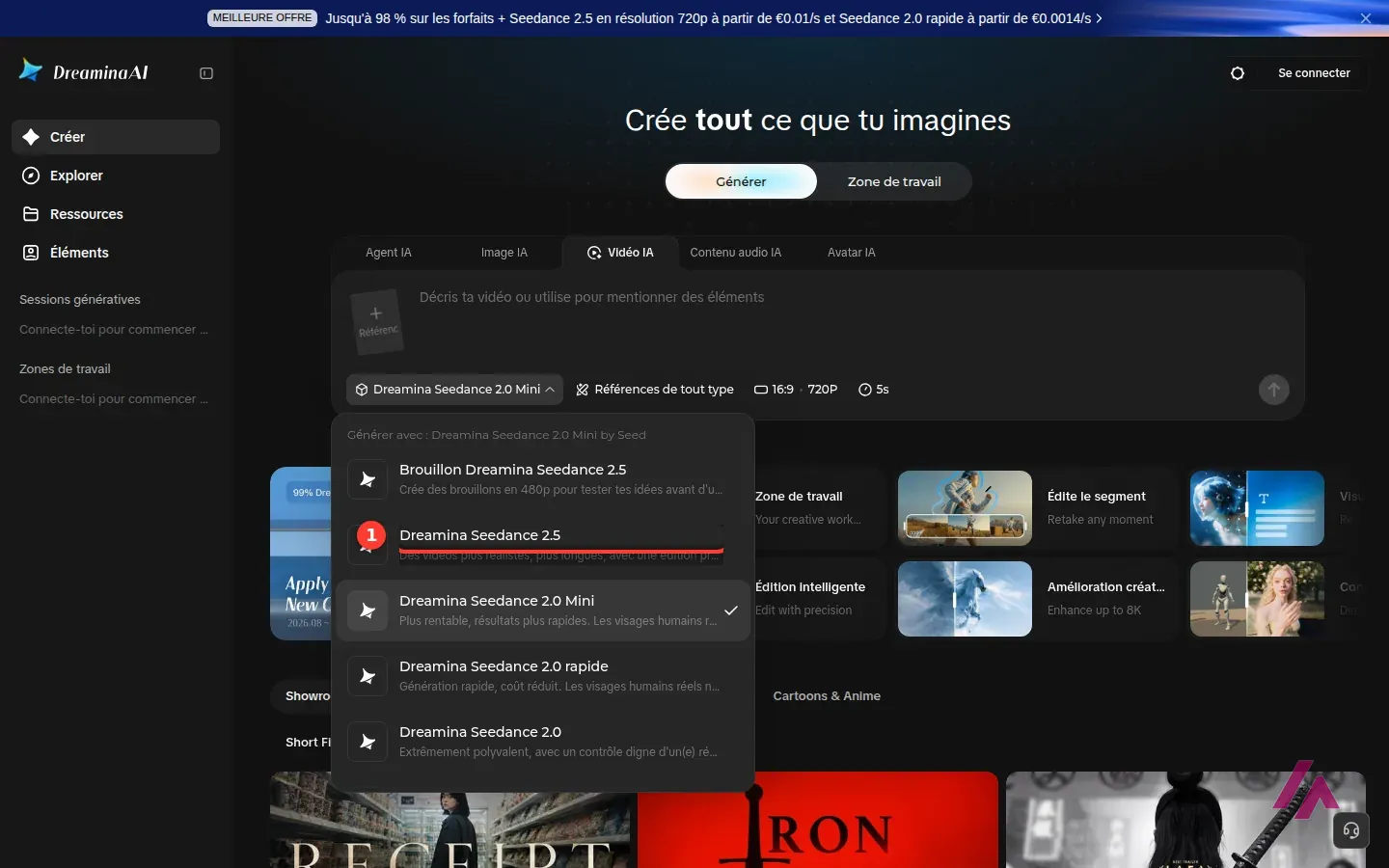Open the 16:9 720P aspect ratio selector
The image size is (1389, 868).
tap(796, 390)
